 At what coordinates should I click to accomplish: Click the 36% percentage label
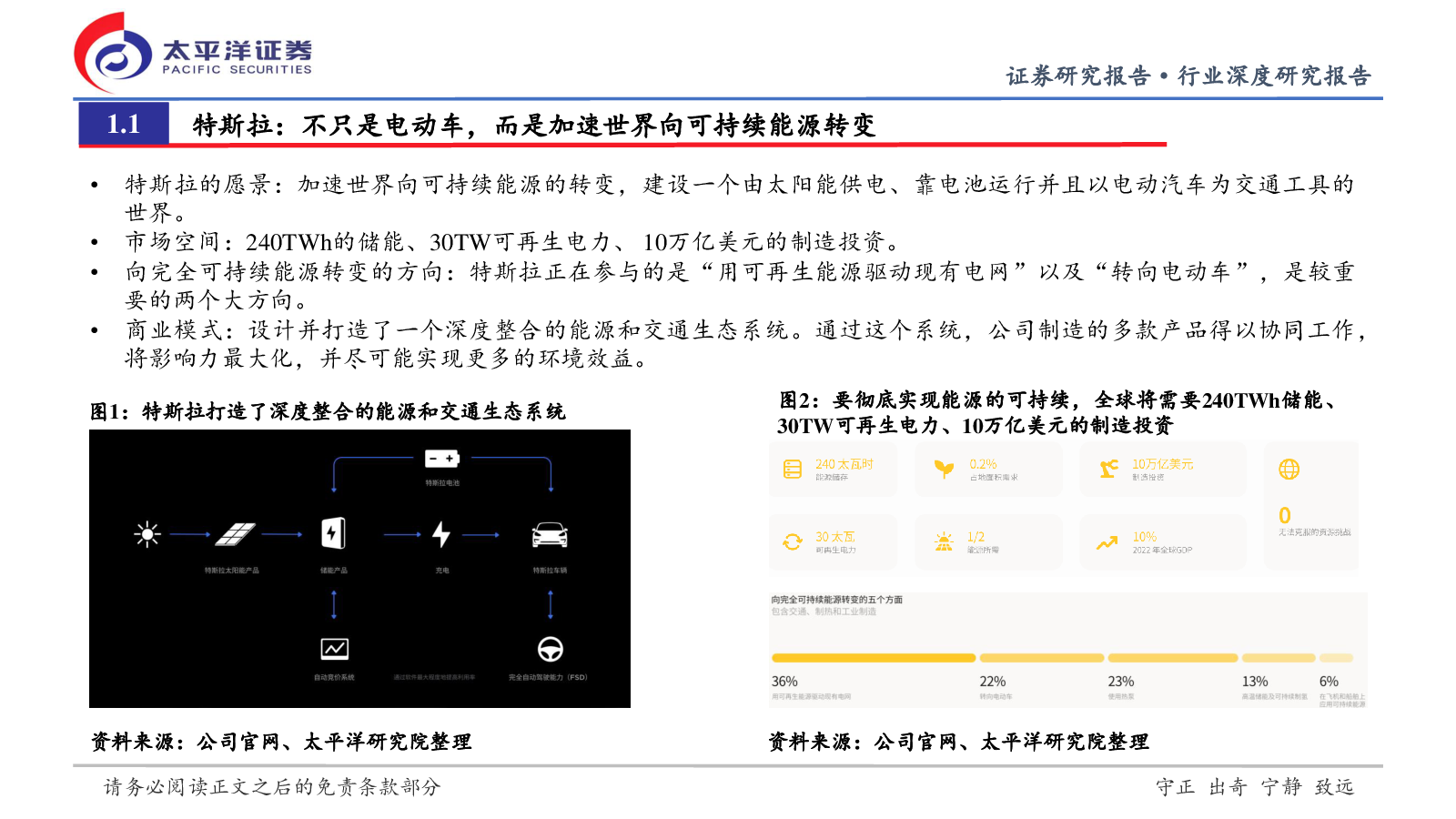[784, 682]
